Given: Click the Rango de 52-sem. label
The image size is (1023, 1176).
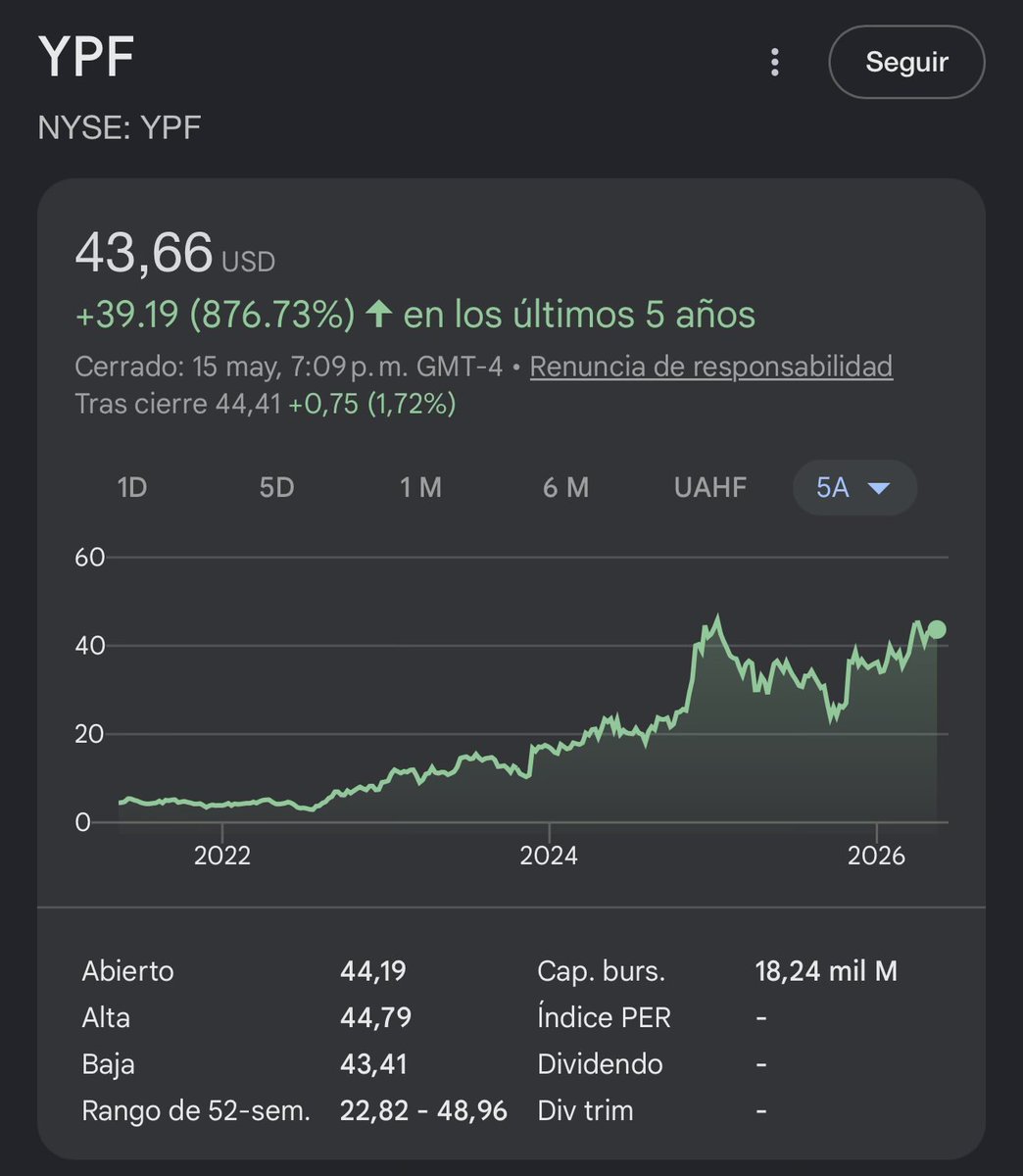Looking at the screenshot, I should (x=196, y=1111).
